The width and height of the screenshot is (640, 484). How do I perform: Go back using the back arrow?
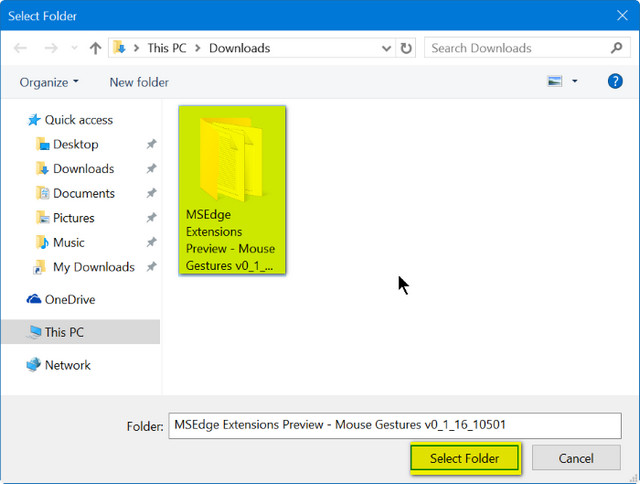coord(20,48)
